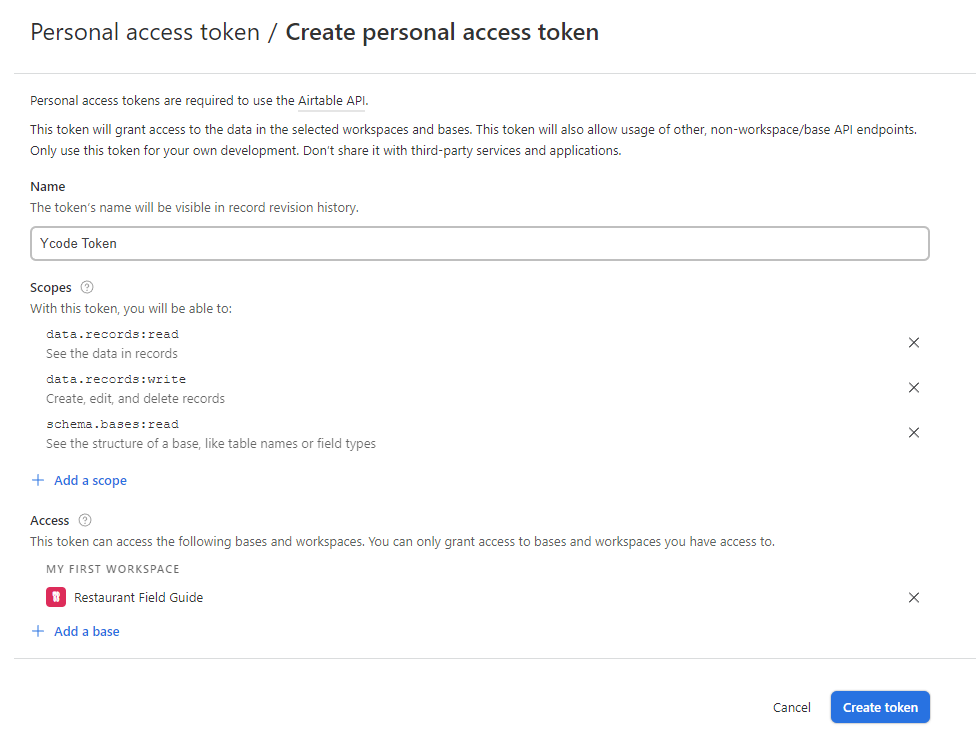Focus the token Name field containing Ycode Token

[x=480, y=243]
